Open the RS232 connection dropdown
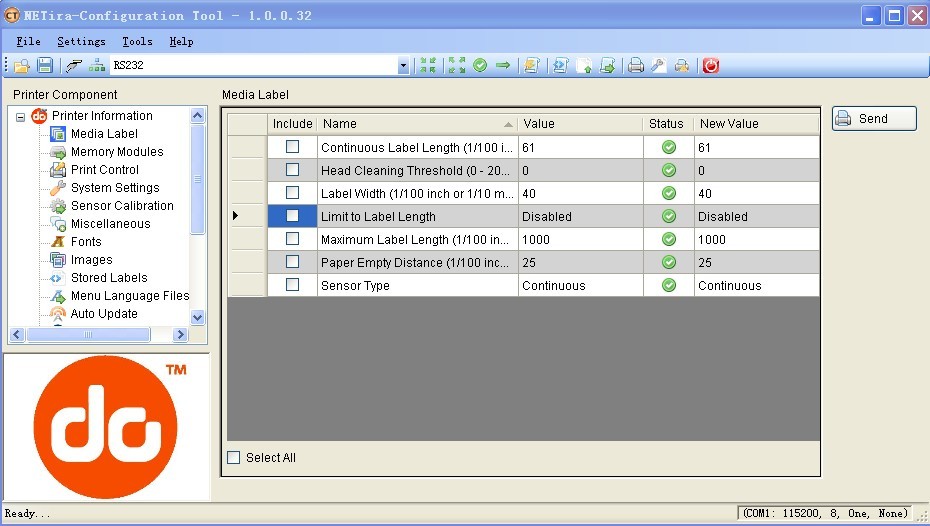This screenshot has height=526, width=930. [404, 66]
